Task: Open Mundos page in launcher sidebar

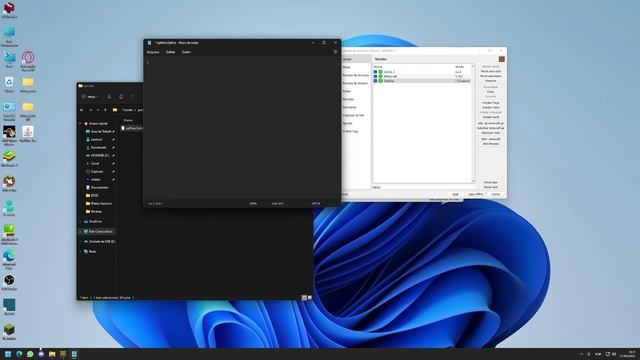Action: pyautogui.click(x=348, y=99)
